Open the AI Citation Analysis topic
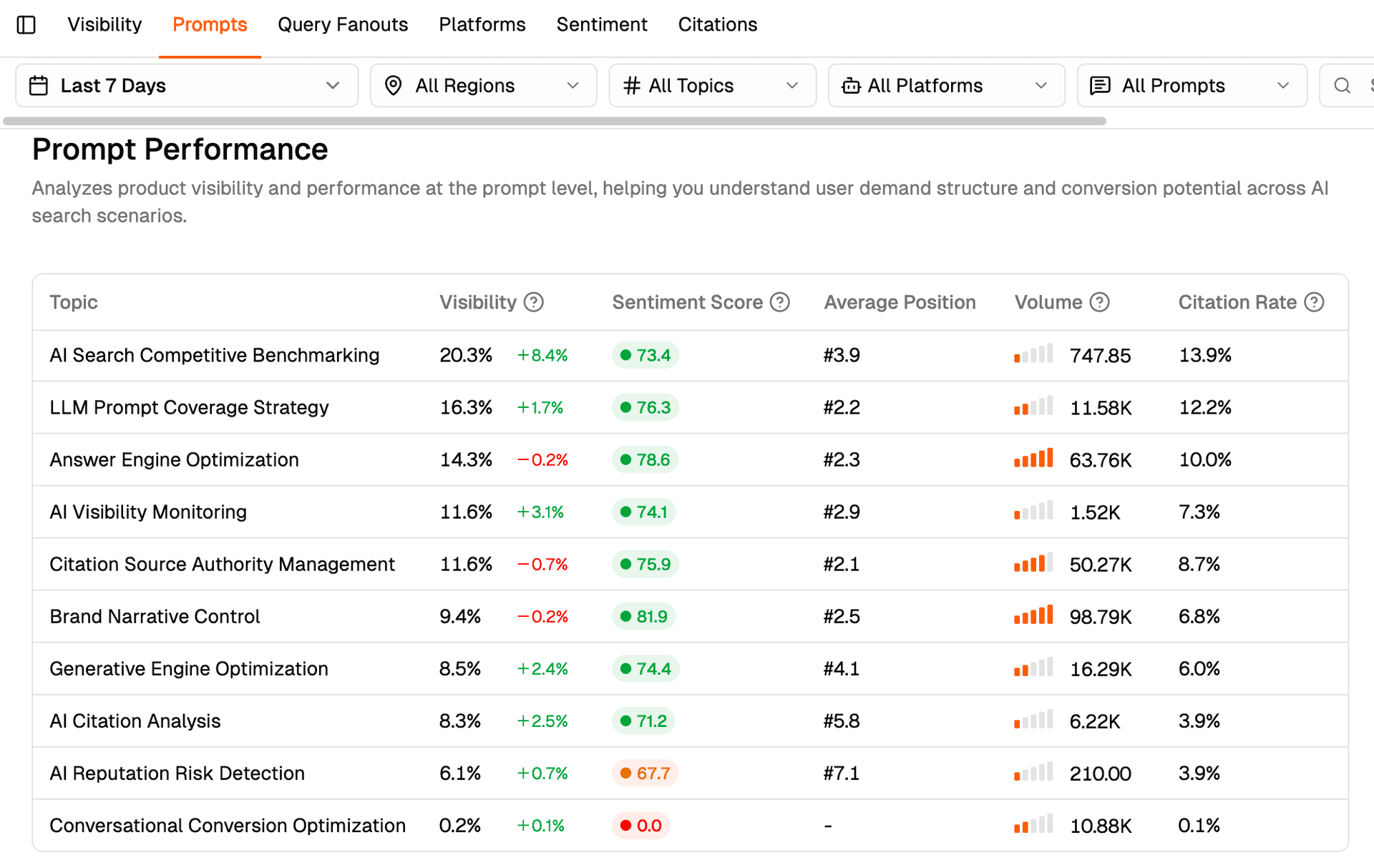The width and height of the screenshot is (1374, 868). 135,721
